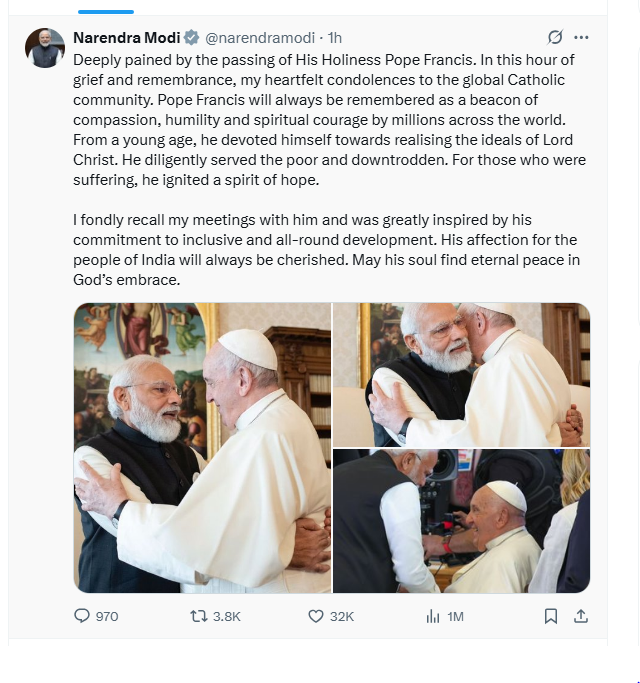Bookmark this tweet
Viewport: 640px width, 683px height.
coord(550,616)
